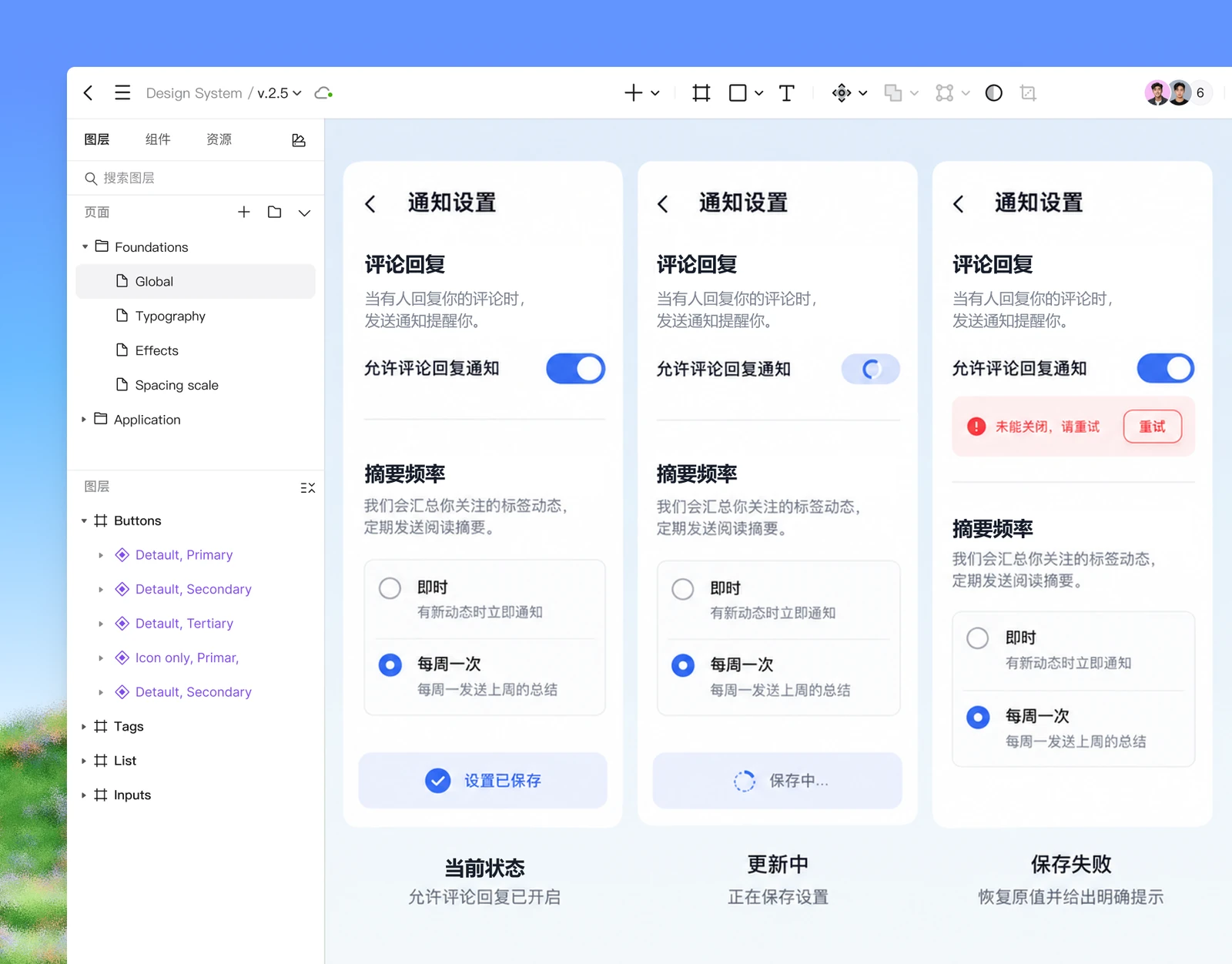Toggle 允许评论回复通知 in the first card

pos(576,369)
